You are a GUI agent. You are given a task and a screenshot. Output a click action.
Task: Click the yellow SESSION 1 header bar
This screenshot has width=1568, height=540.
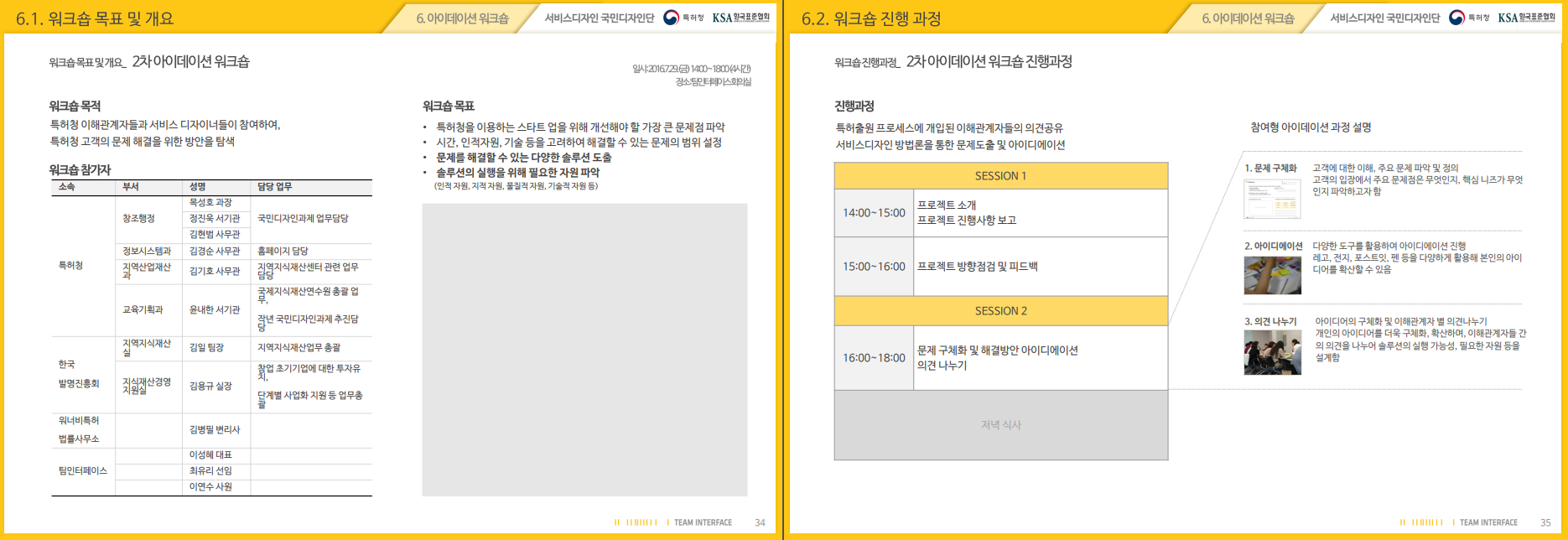pos(1000,176)
